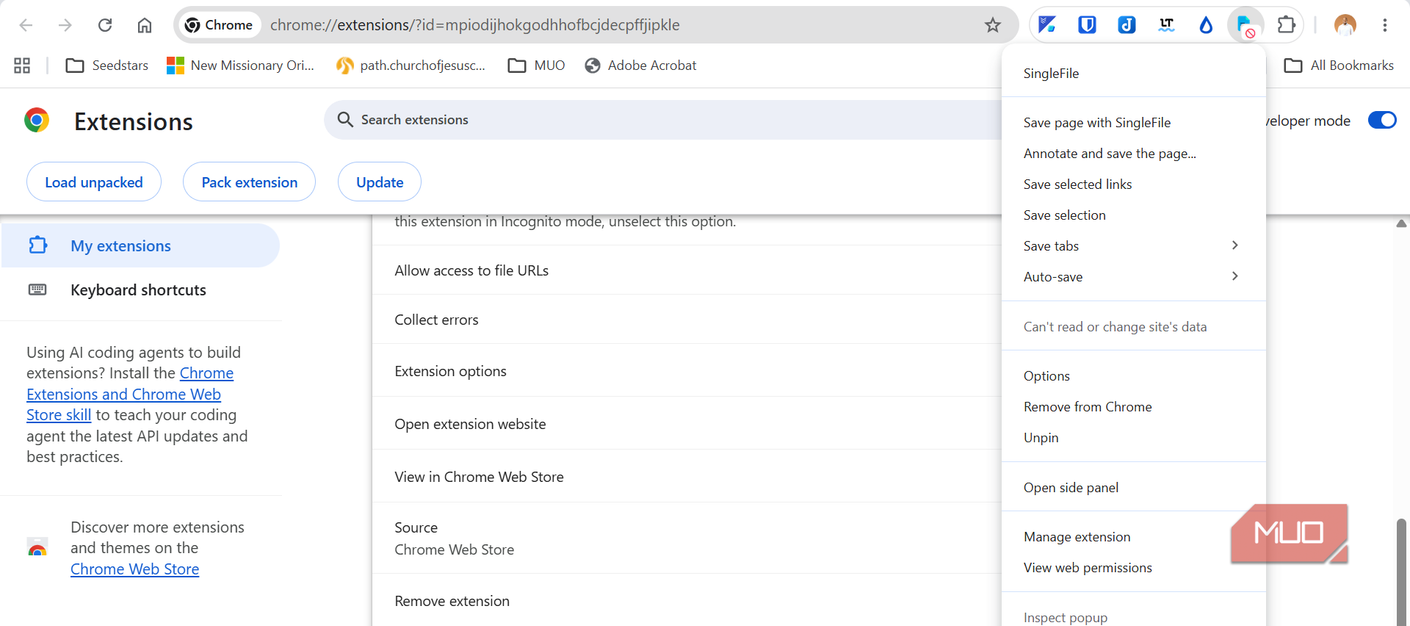Click the SingleFile extension toolbar icon
This screenshot has width=1410, height=626.
point(1246,25)
